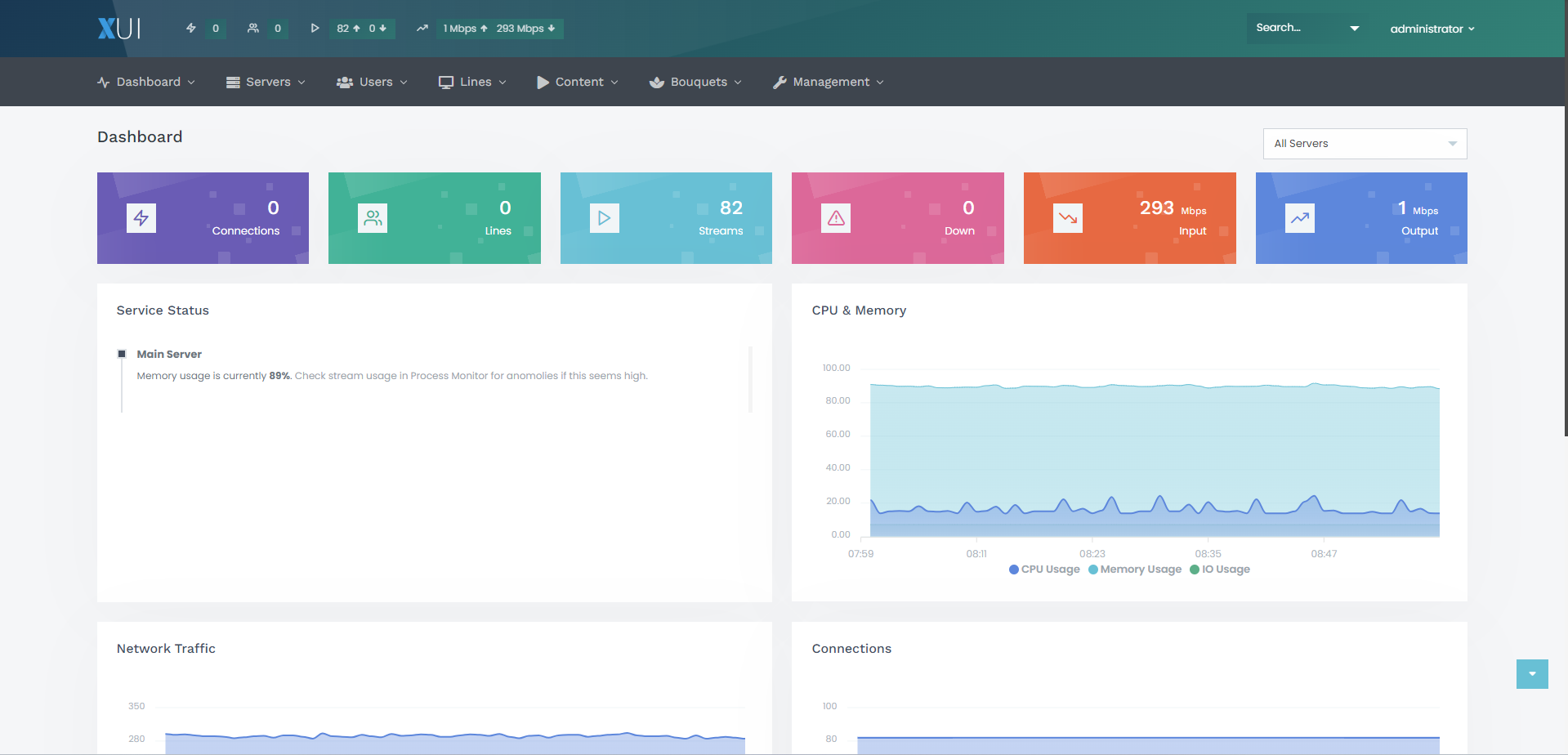
Task: Toggle CPU Usage legend series
Action: pos(1044,570)
